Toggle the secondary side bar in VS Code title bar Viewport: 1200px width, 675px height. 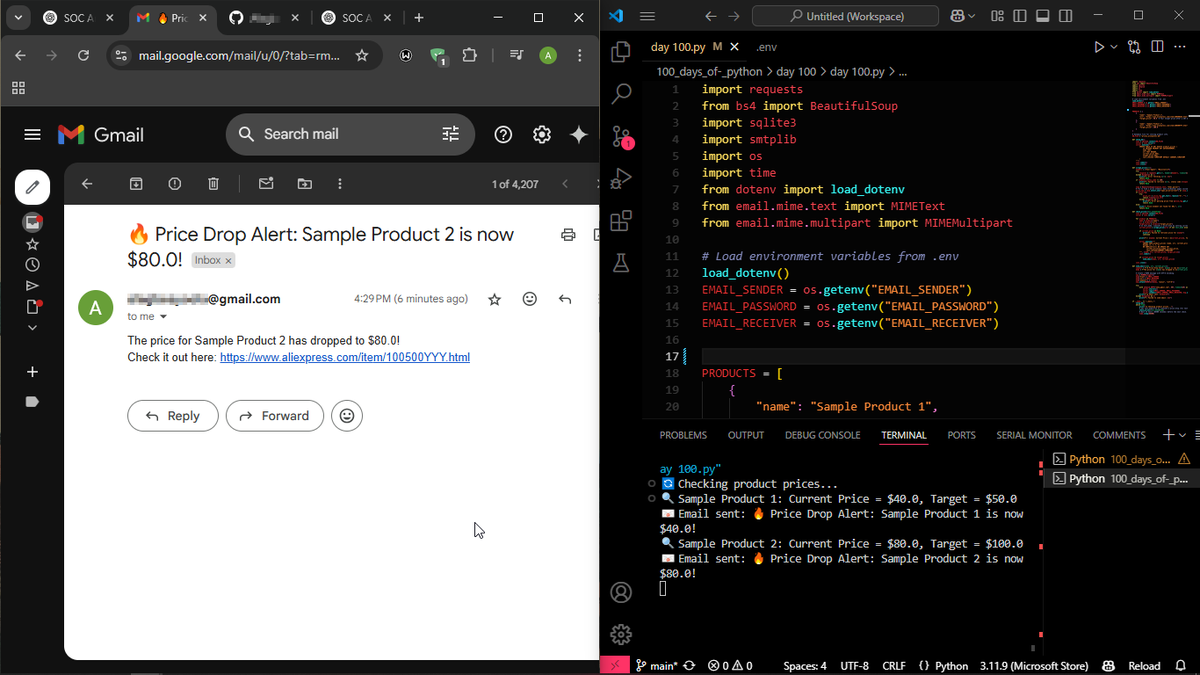click(1066, 16)
